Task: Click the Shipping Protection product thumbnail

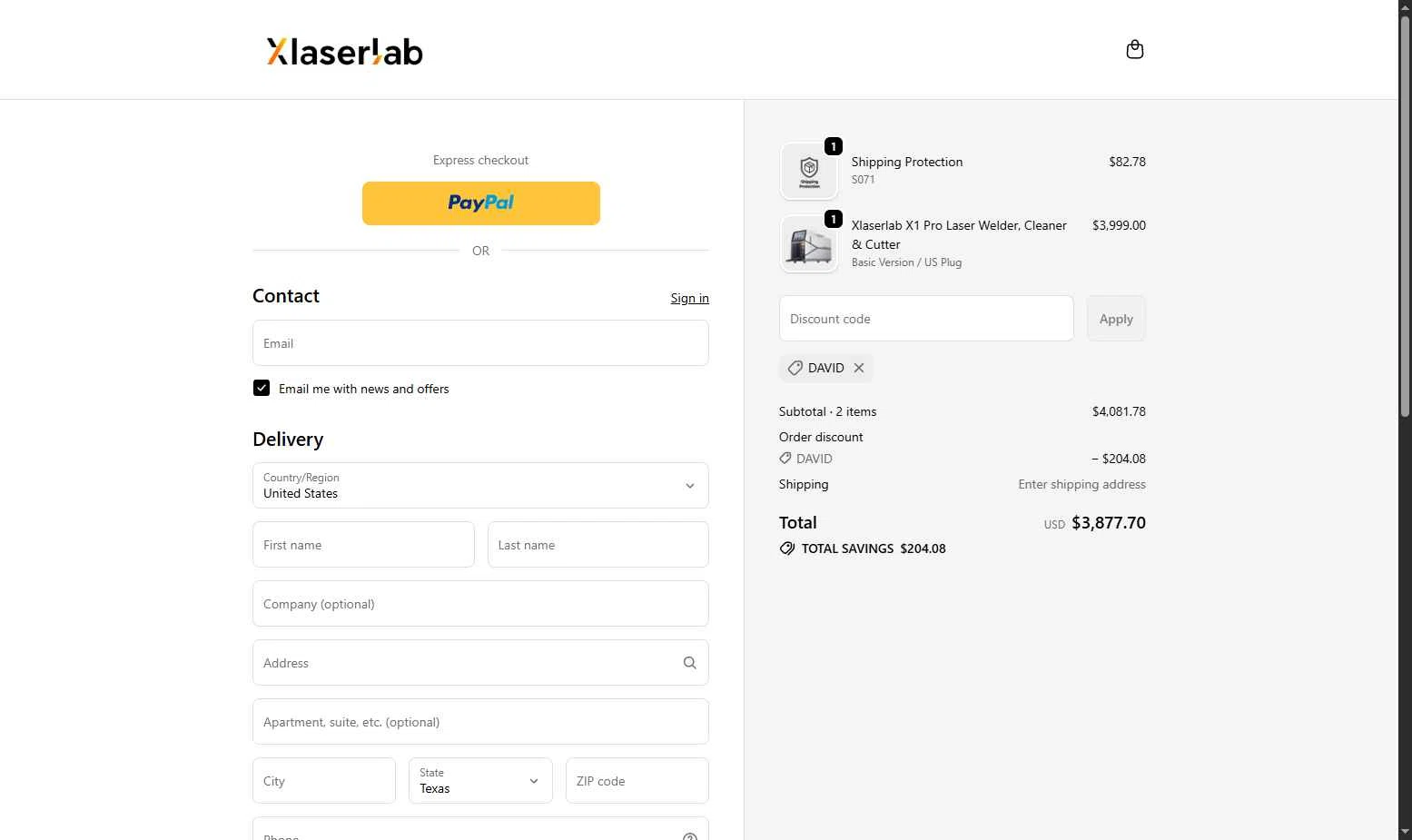Action: pyautogui.click(x=809, y=171)
